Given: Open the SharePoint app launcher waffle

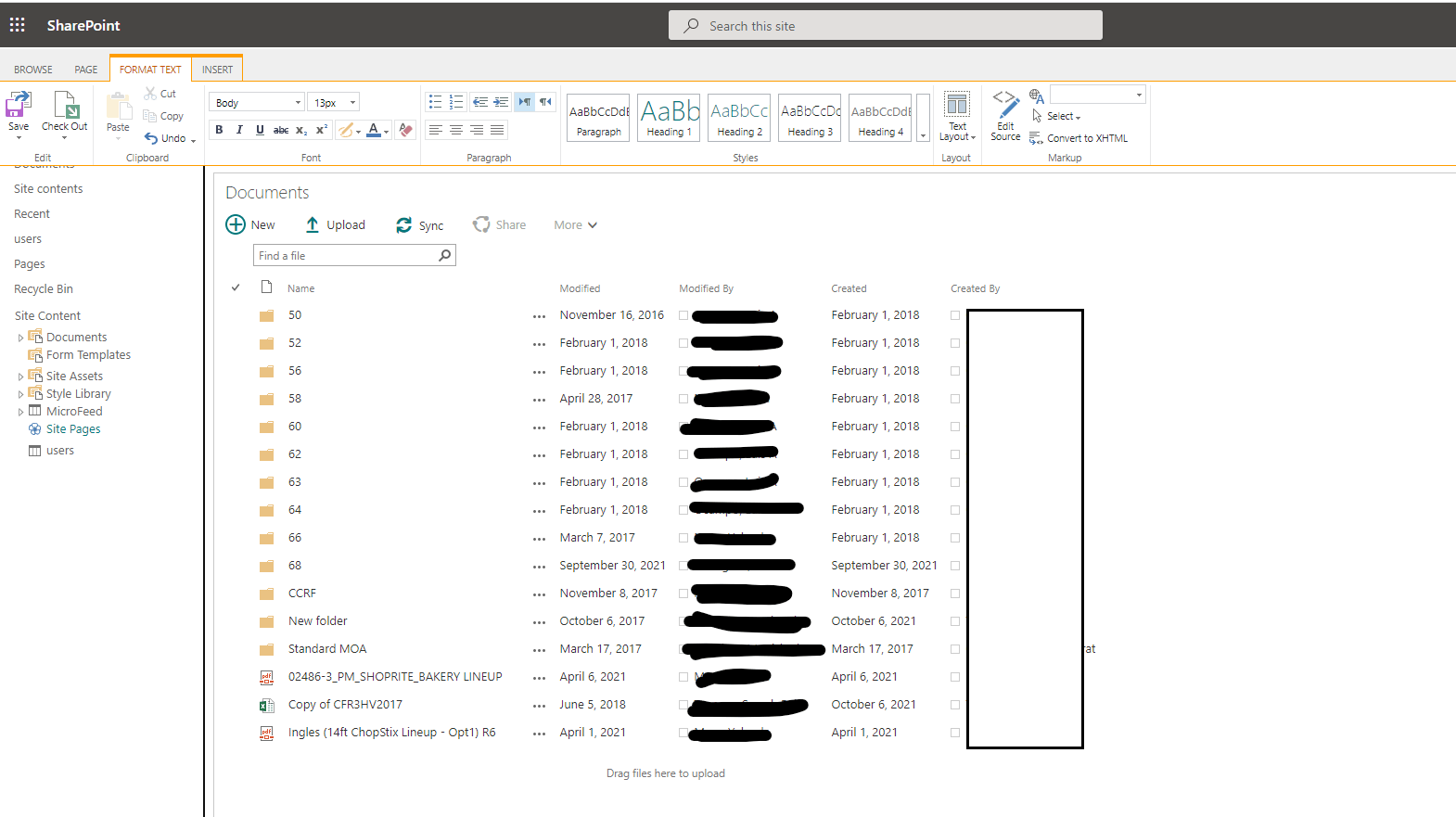Looking at the screenshot, I should click(x=17, y=25).
